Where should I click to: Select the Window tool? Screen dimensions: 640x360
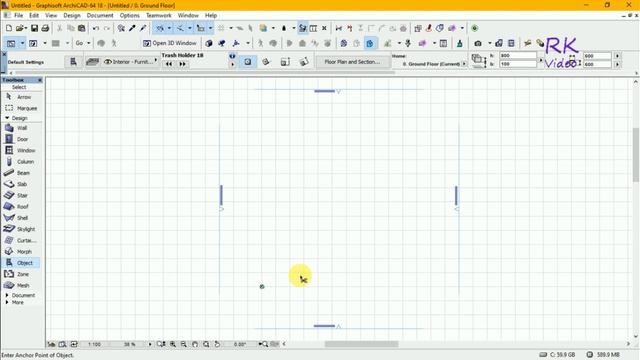coord(21,151)
